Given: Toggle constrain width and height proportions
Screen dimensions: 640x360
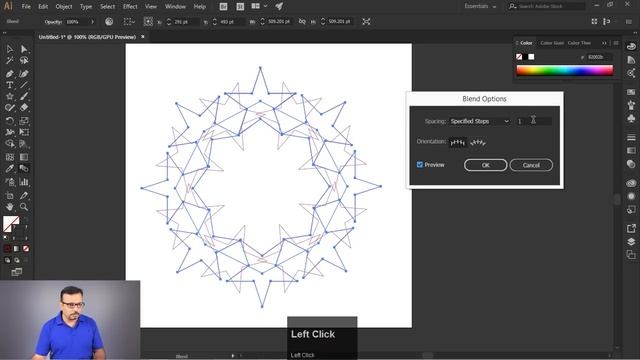Looking at the screenshot, I should coord(302,22).
